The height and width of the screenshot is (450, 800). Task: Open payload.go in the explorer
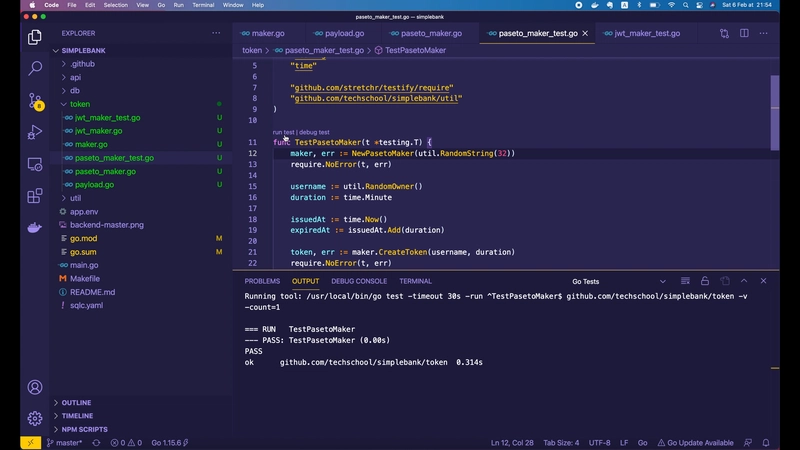(x=94, y=184)
